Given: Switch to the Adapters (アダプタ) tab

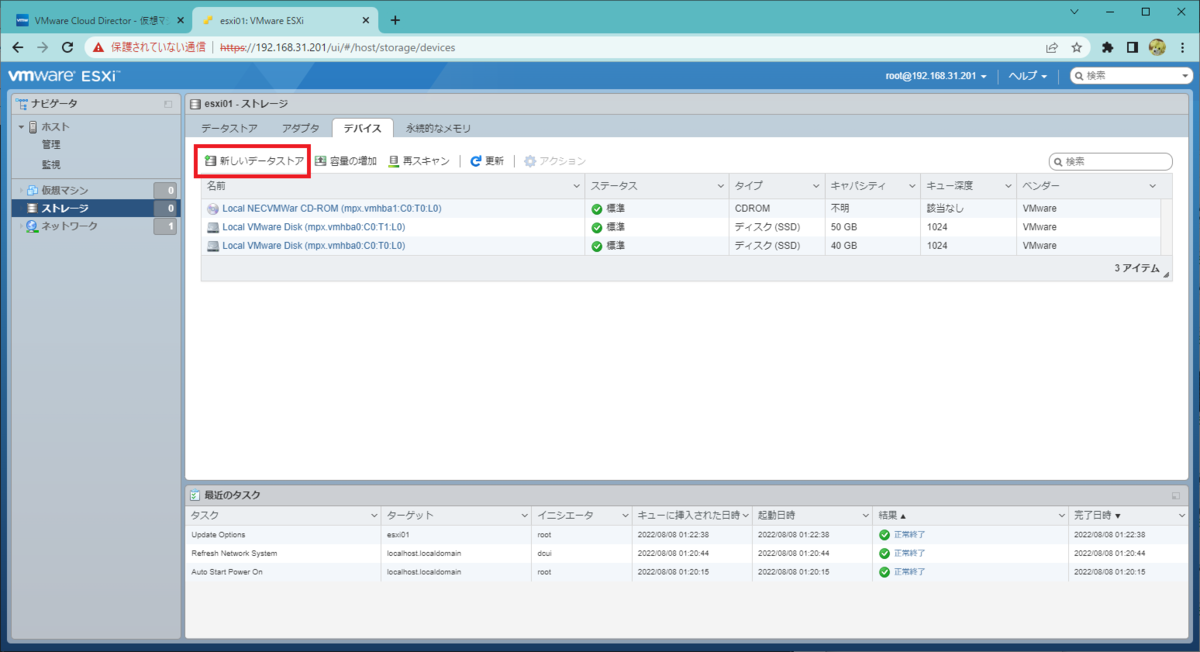Looking at the screenshot, I should pyautogui.click(x=300, y=128).
